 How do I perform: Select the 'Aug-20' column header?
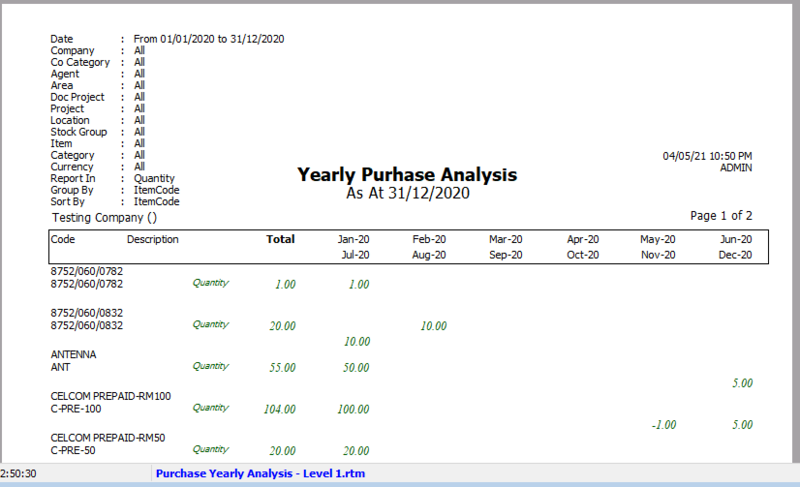429,255
